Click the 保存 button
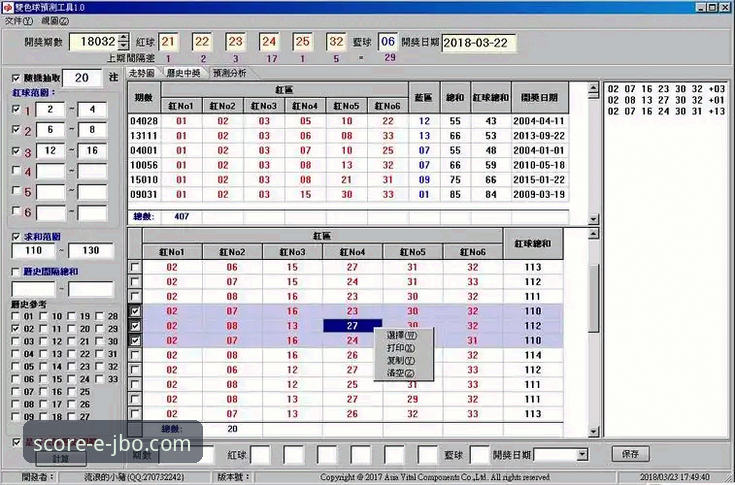 click(630, 454)
